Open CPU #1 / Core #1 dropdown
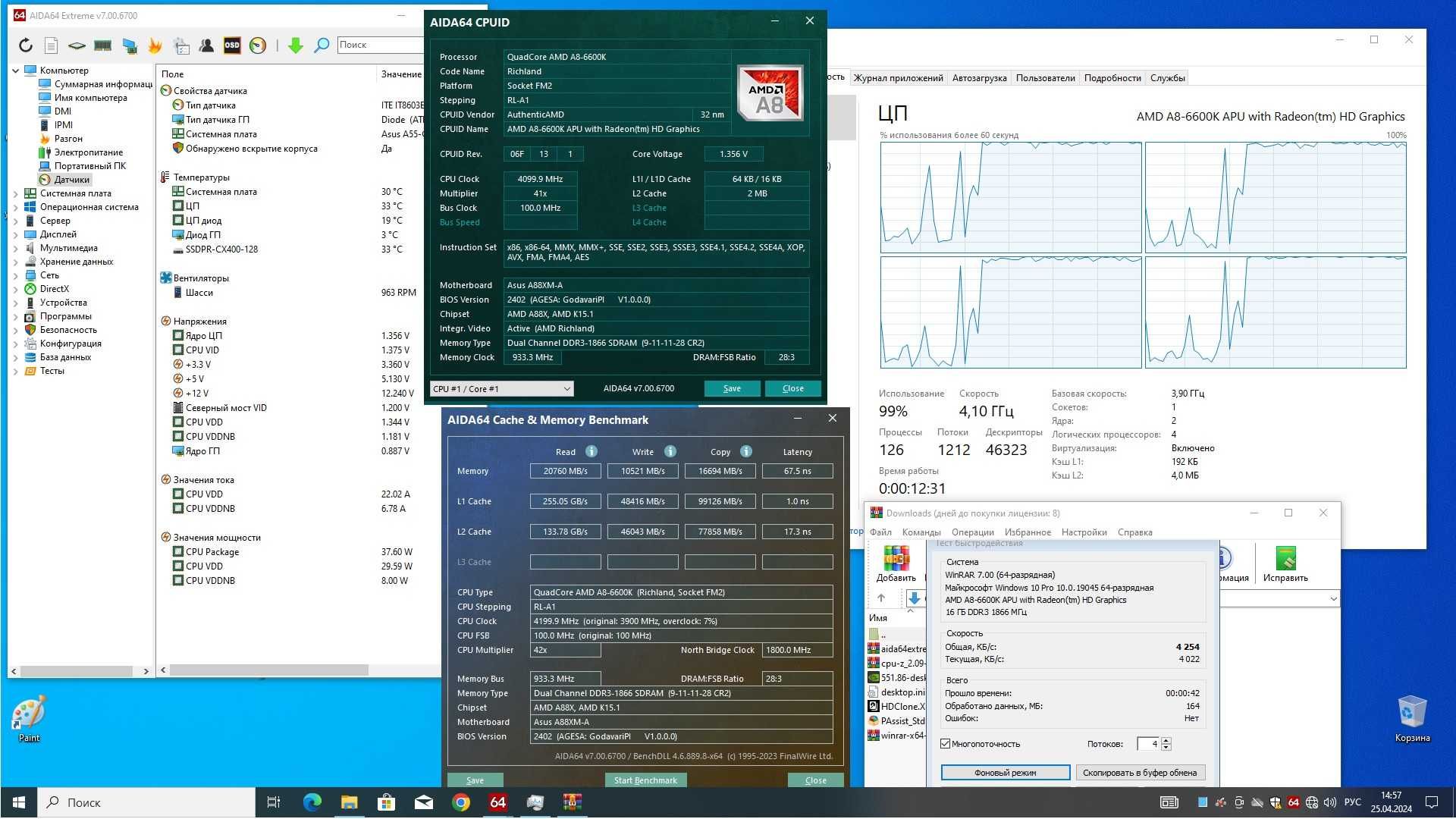This screenshot has width=1456, height=819. pos(501,389)
